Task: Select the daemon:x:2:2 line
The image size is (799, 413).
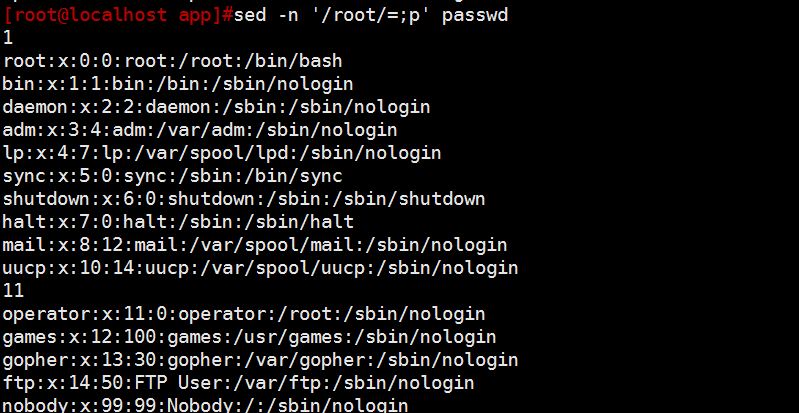Action: click(x=216, y=107)
